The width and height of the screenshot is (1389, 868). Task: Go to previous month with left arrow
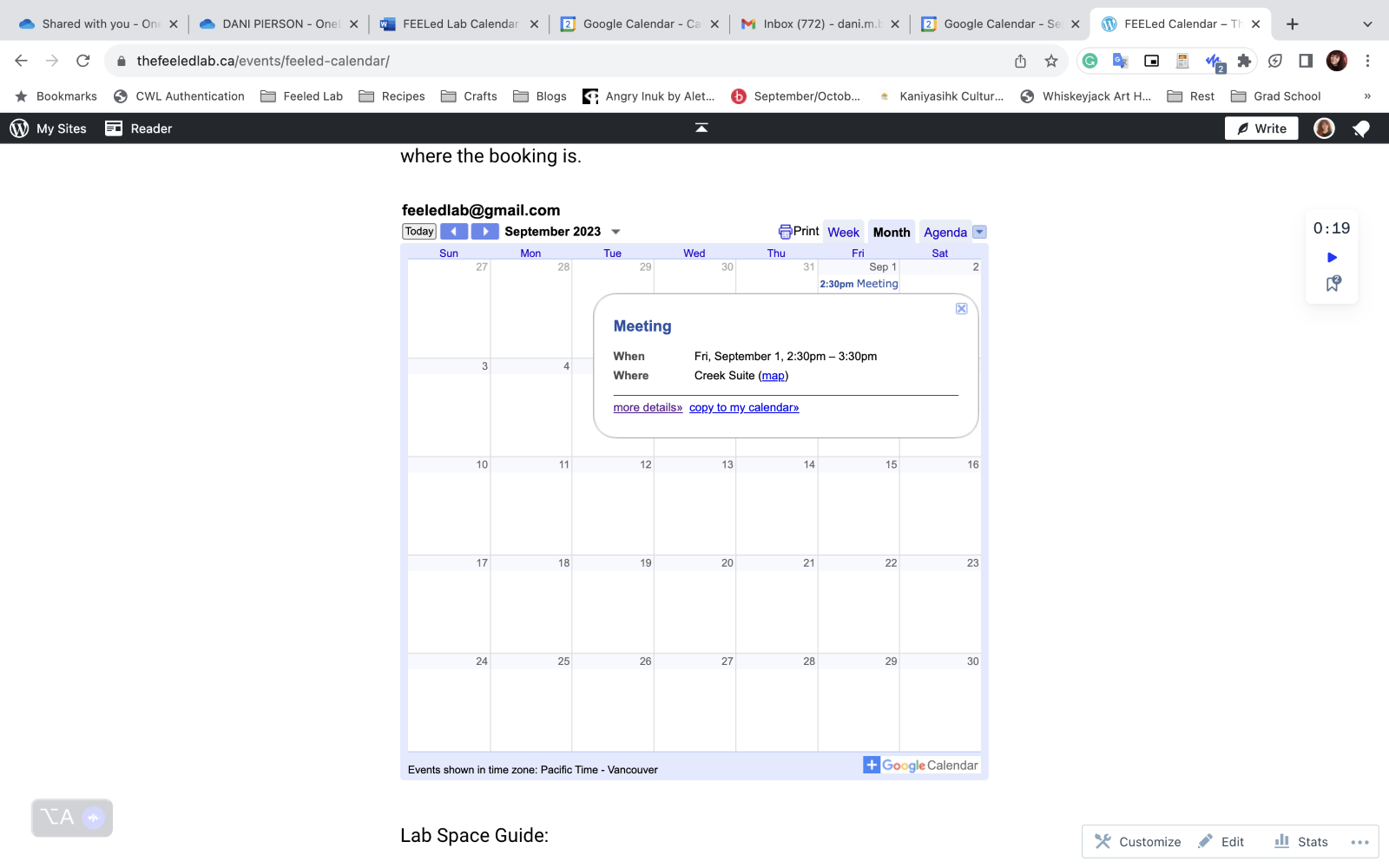pos(454,232)
